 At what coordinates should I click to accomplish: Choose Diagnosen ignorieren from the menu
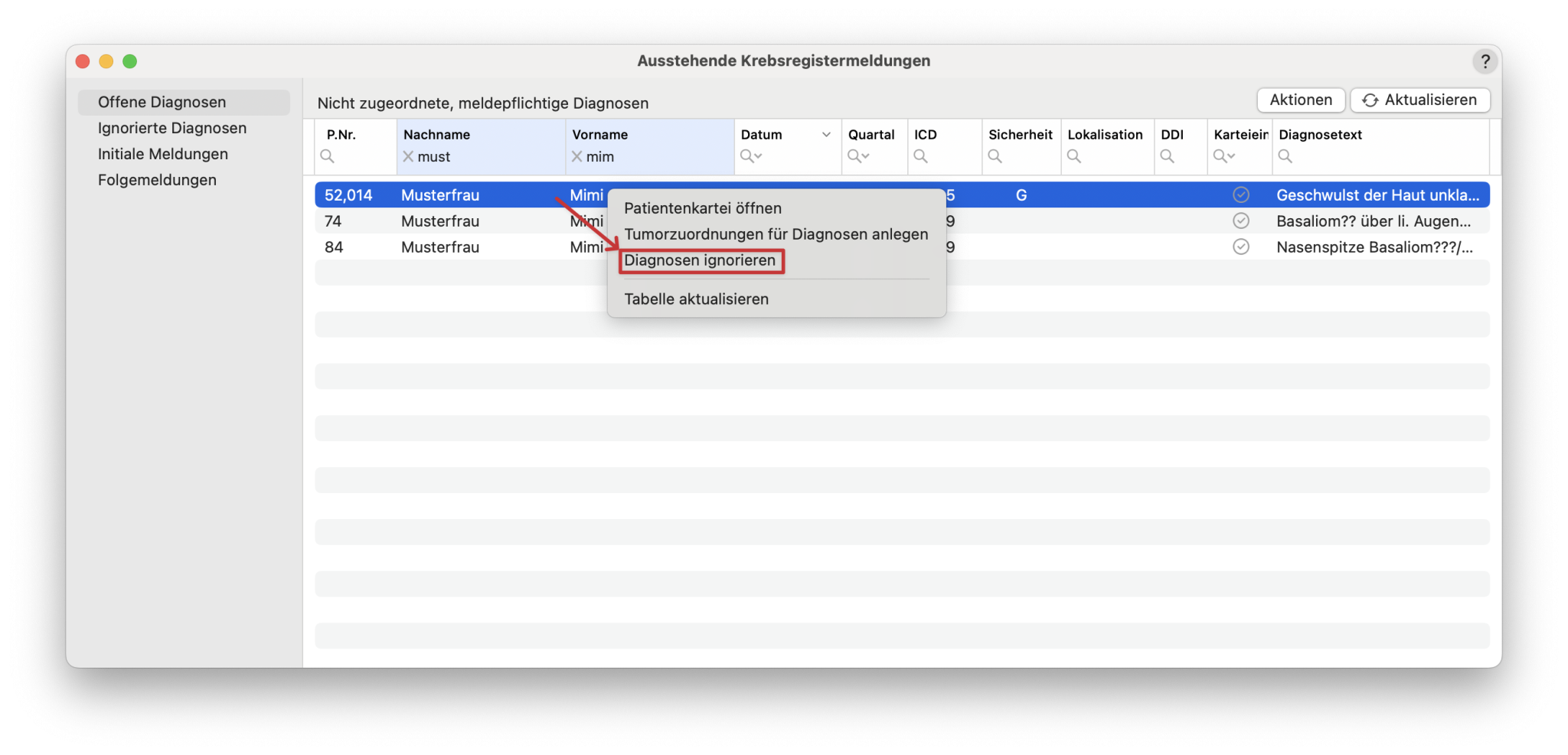pos(701,260)
